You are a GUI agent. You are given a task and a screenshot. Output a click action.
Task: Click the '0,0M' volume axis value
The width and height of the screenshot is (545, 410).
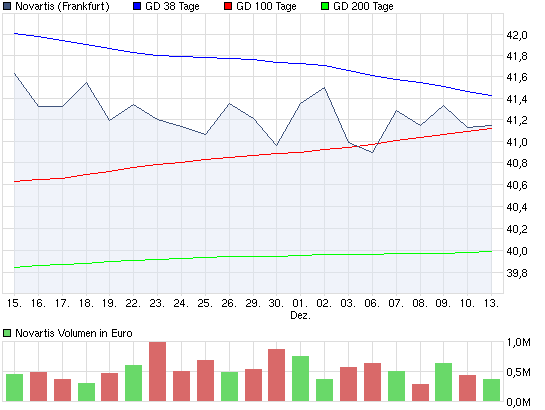(519, 402)
